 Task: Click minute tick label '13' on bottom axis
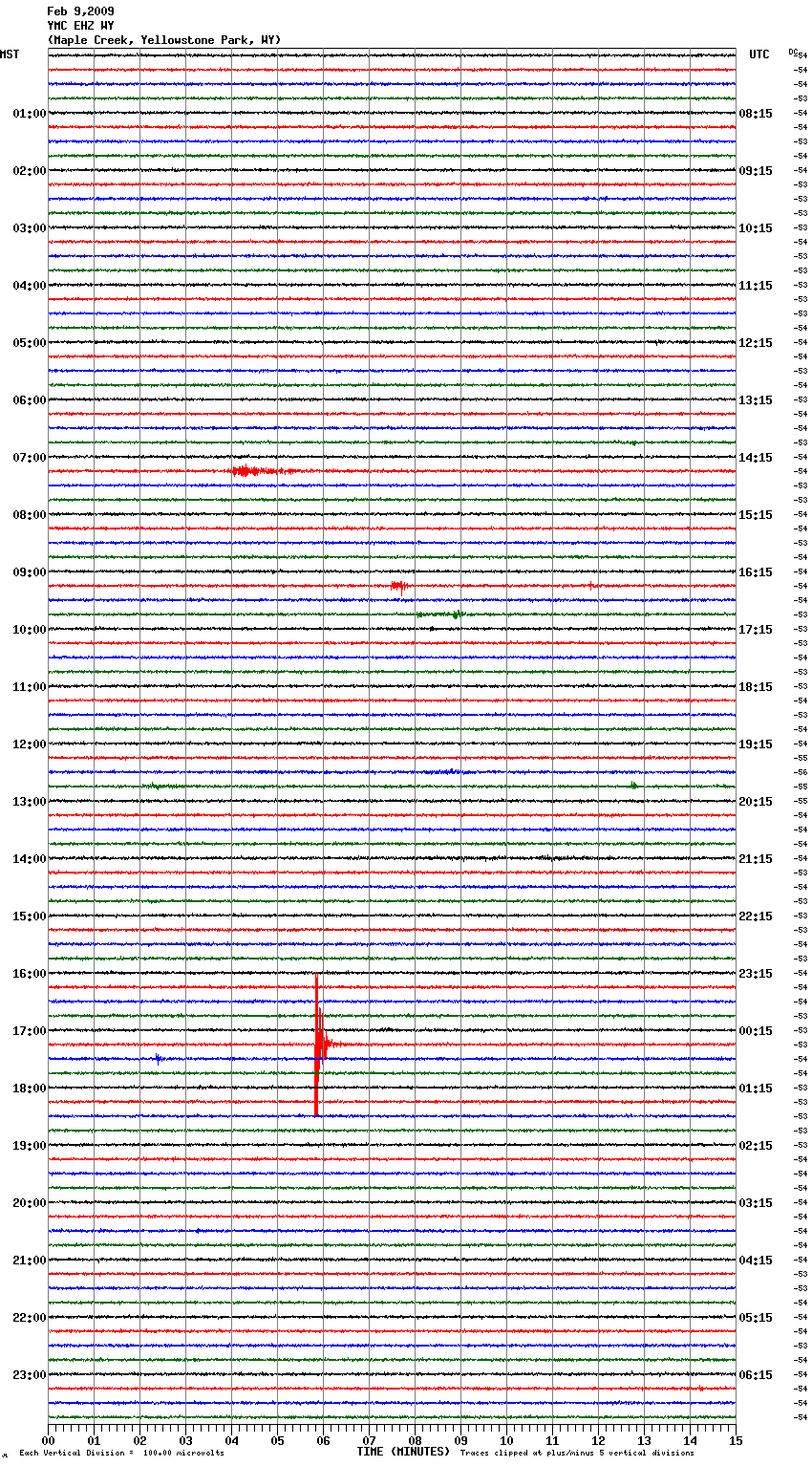point(644,1440)
